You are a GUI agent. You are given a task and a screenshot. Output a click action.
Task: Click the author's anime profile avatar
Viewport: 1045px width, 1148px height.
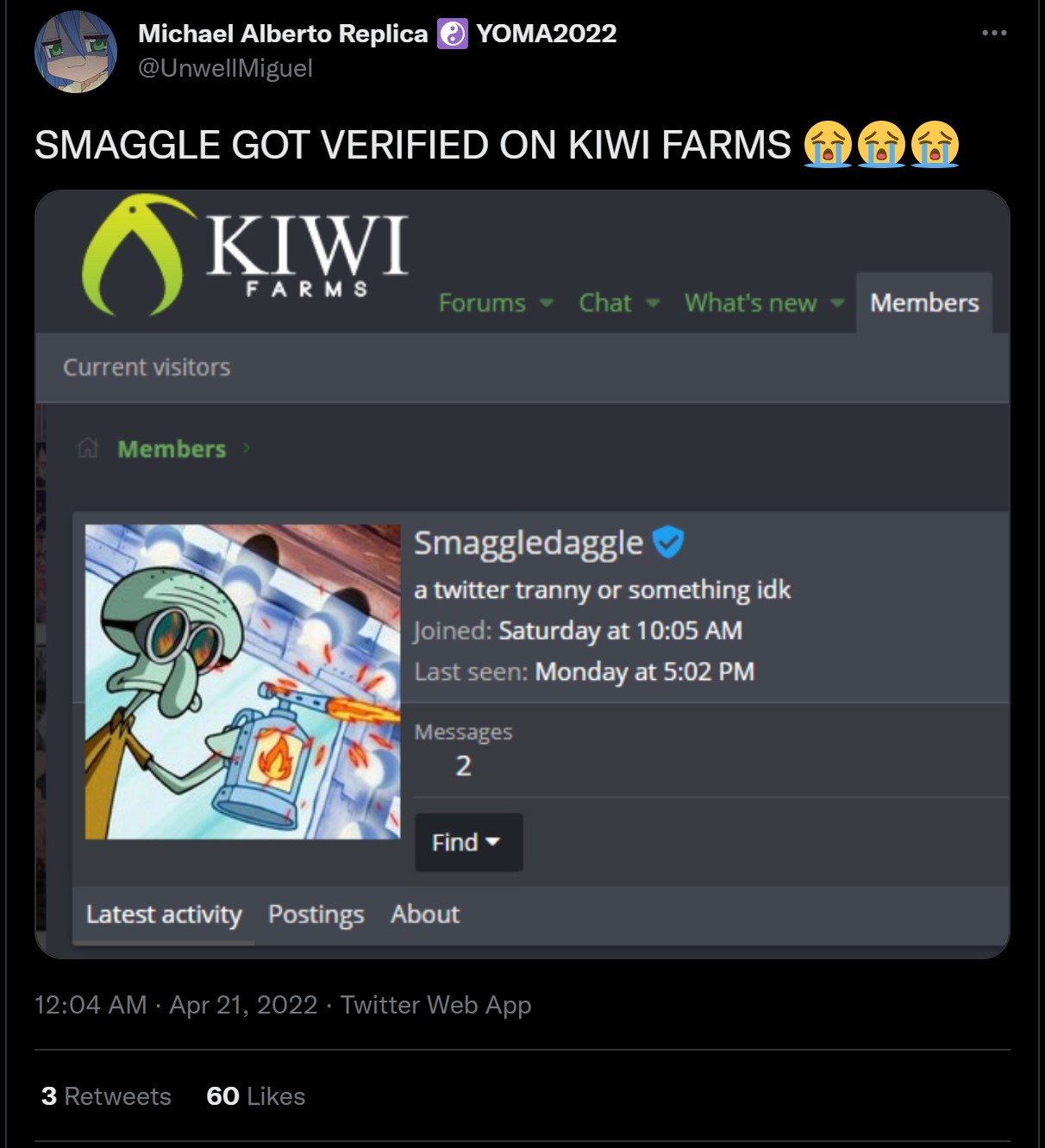pyautogui.click(x=76, y=52)
